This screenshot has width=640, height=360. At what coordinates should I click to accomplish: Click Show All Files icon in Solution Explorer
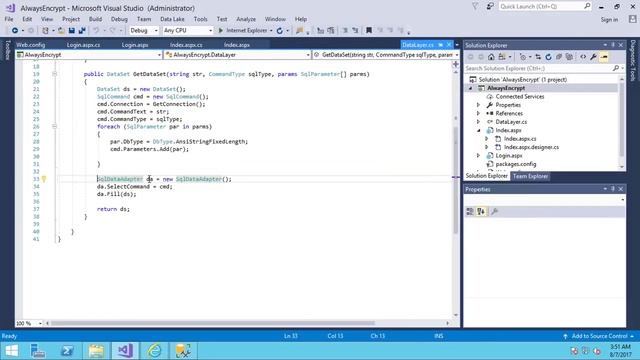click(569, 57)
